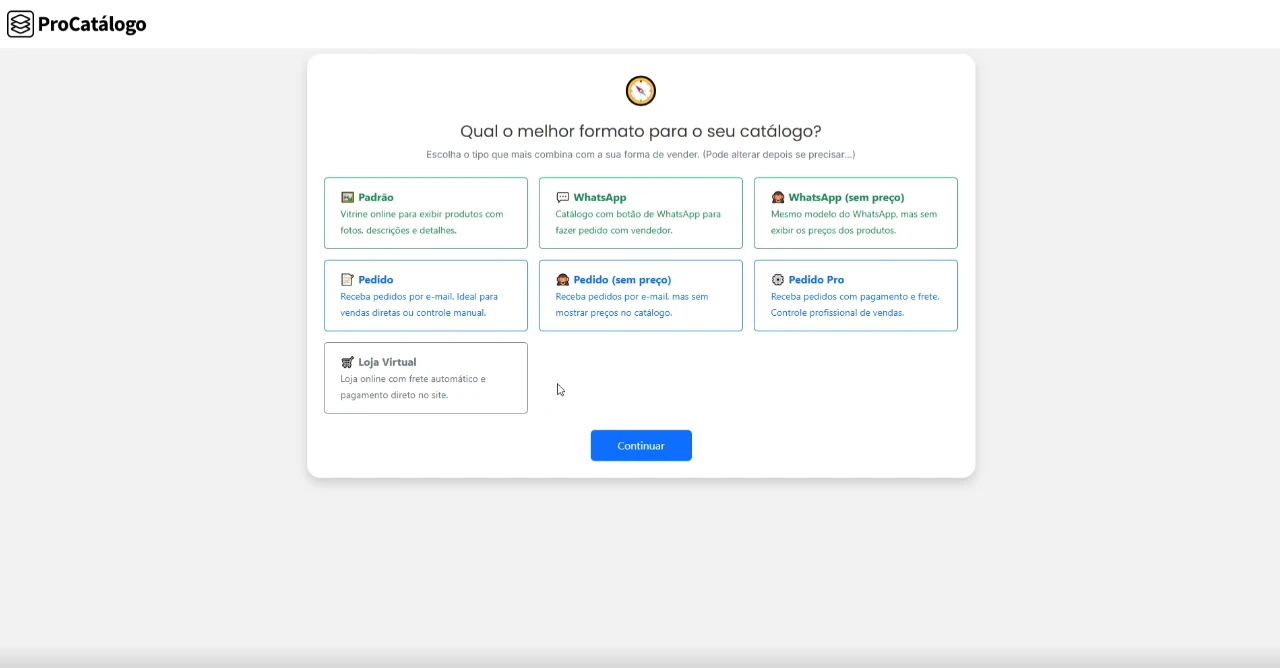Select the Pedido Pro option card
Screen dimensions: 1280x668
[856, 295]
